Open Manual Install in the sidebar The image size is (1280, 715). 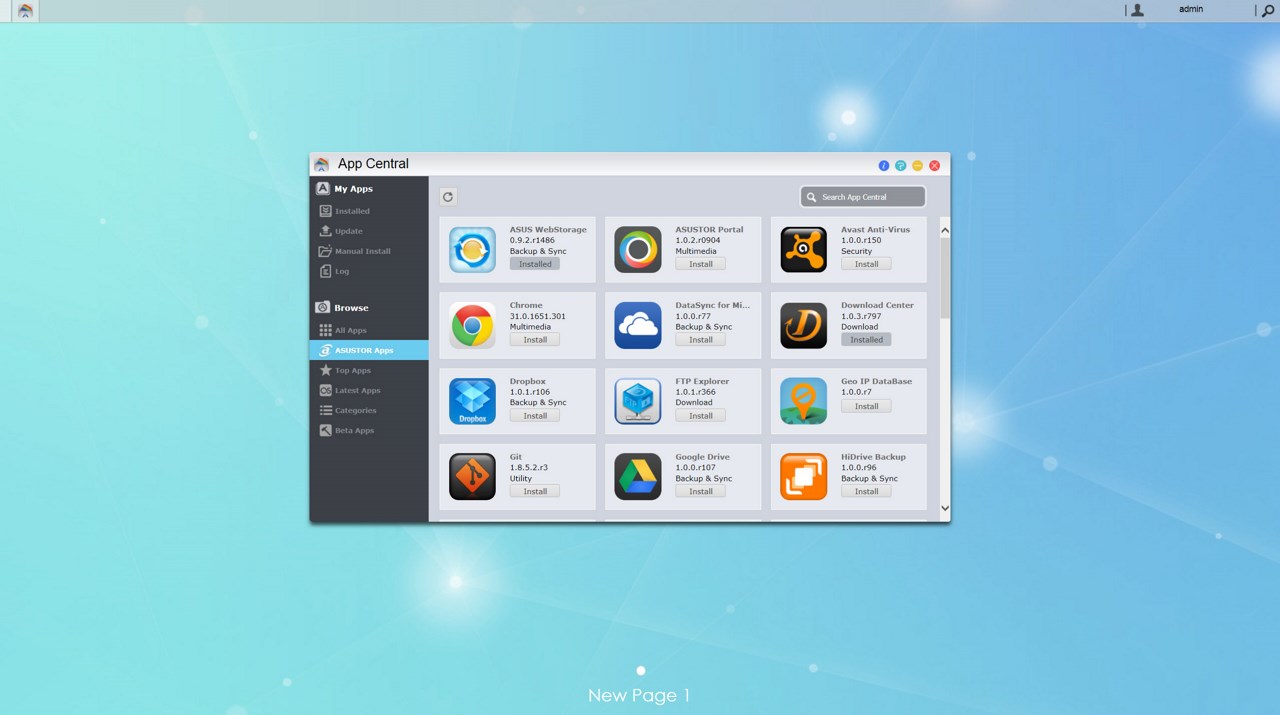point(363,251)
